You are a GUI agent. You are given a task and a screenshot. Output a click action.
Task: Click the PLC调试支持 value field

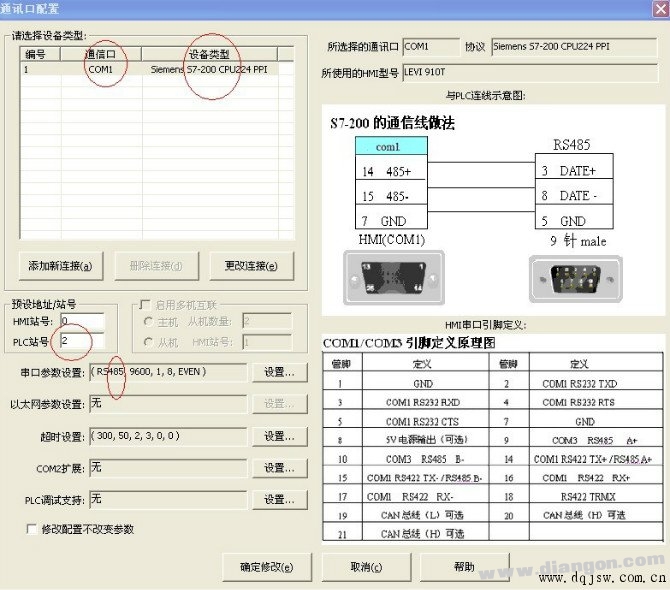[168, 499]
